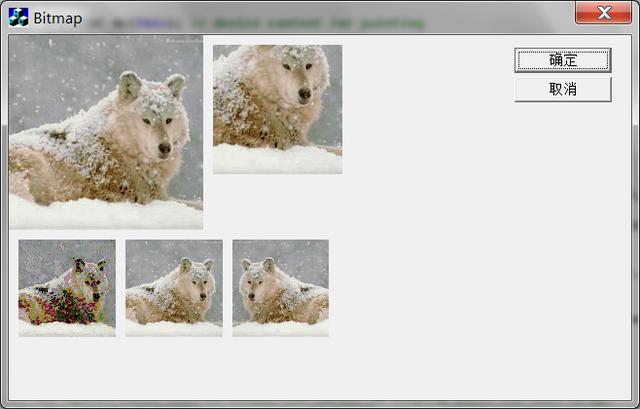Click the Bitmap application icon in title bar
This screenshot has width=640, height=409.
pyautogui.click(x=18, y=18)
